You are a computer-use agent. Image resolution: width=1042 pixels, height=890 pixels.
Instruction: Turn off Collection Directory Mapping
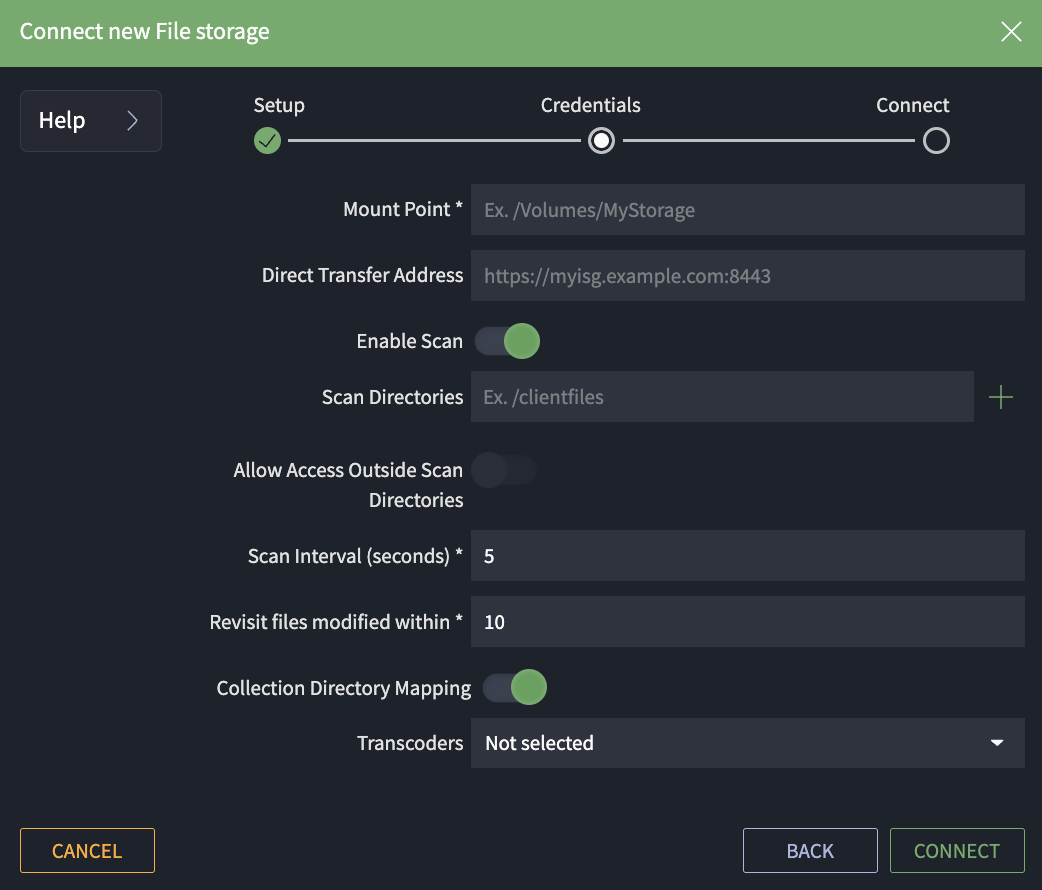(x=515, y=687)
